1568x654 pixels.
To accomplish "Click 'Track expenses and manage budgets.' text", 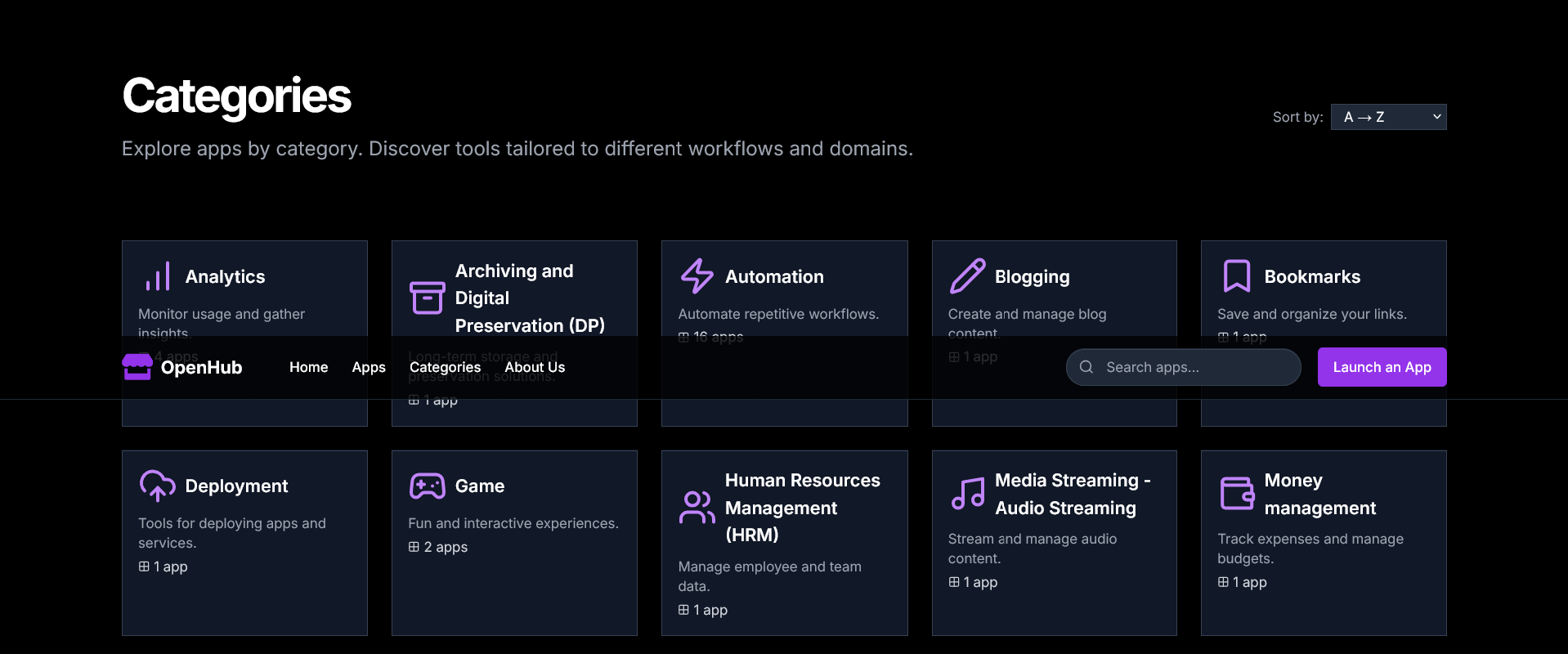I will point(1310,549).
